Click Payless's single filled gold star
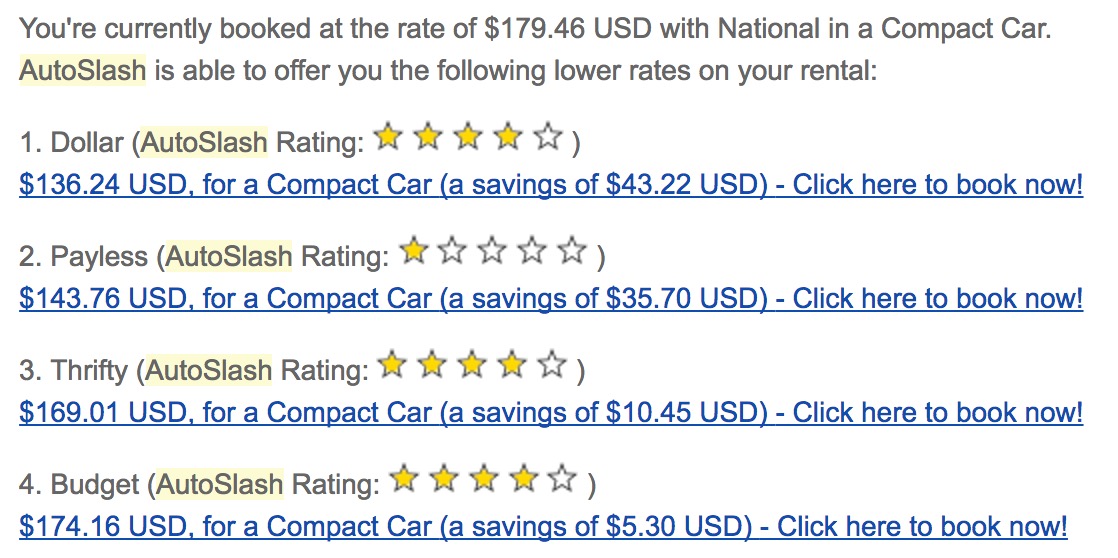Screen dimensions: 1118x558 pos(412,252)
